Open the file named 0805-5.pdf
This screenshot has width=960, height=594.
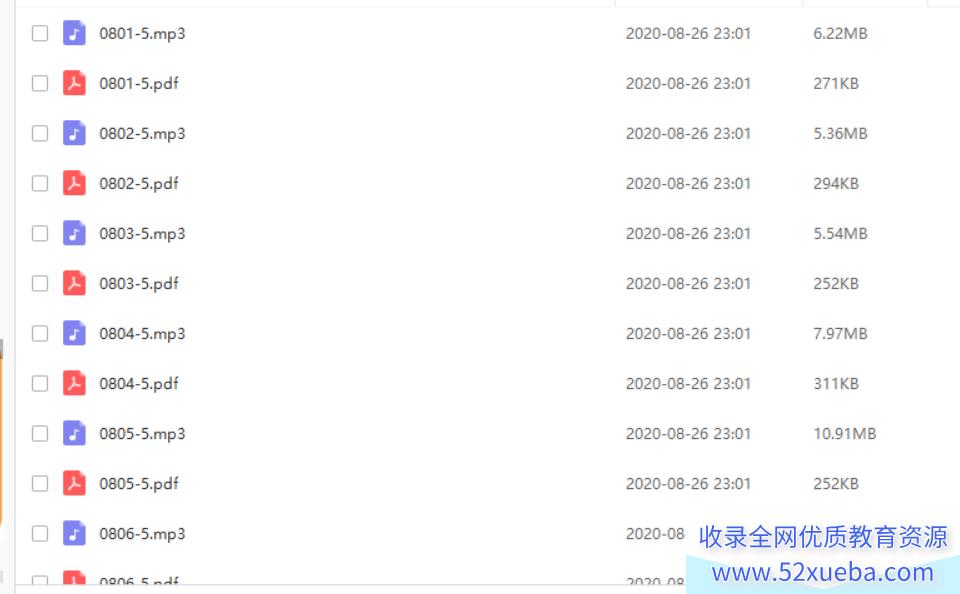click(139, 484)
